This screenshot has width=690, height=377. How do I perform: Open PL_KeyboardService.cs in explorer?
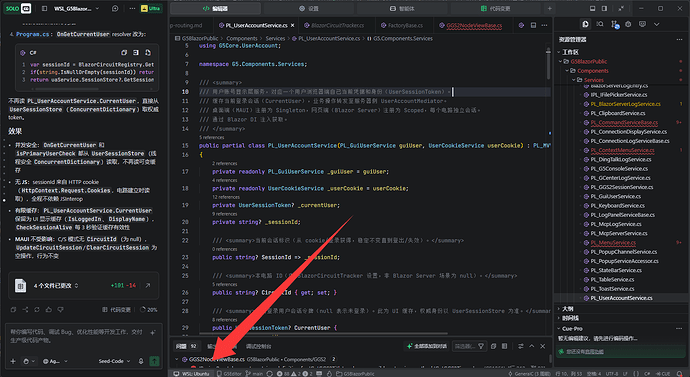point(617,205)
